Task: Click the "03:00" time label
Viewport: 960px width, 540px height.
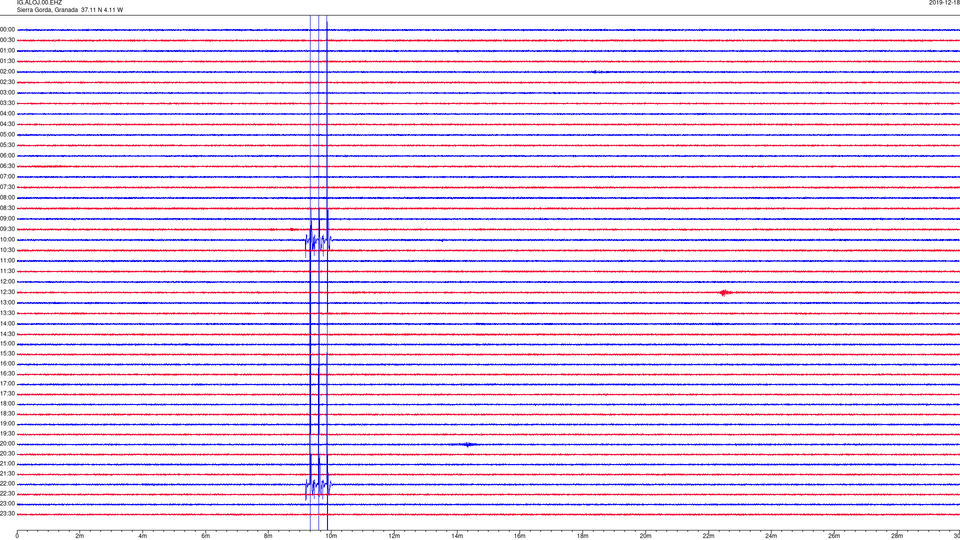Action: point(7,92)
